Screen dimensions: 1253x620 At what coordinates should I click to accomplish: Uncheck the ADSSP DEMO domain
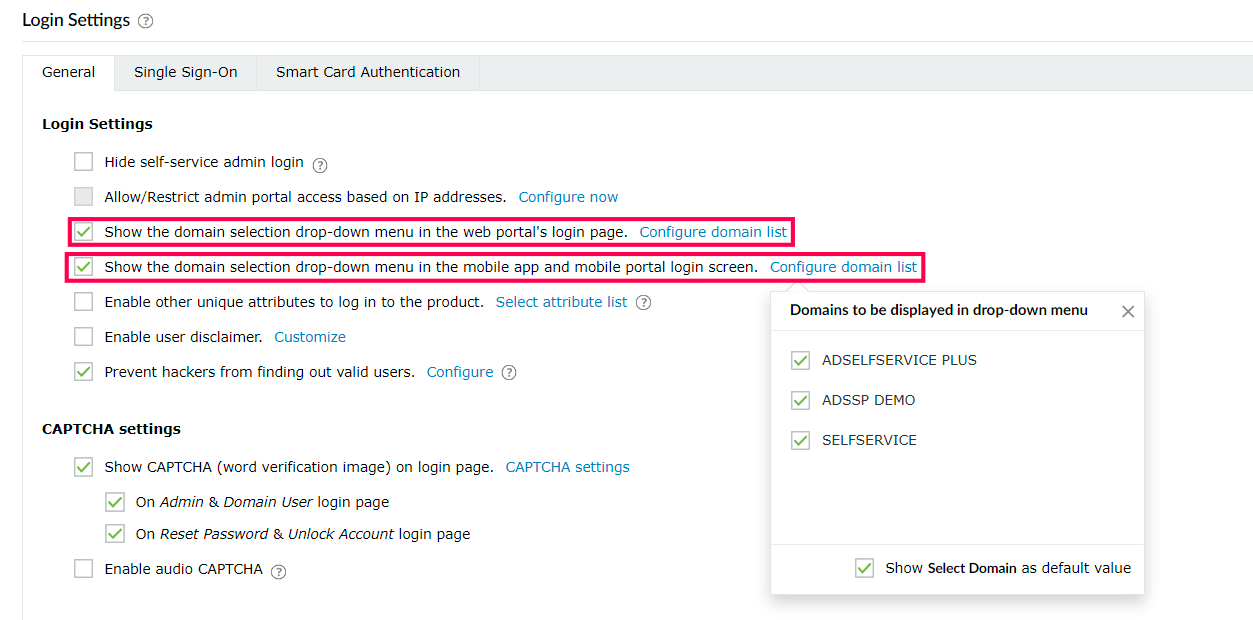point(800,400)
